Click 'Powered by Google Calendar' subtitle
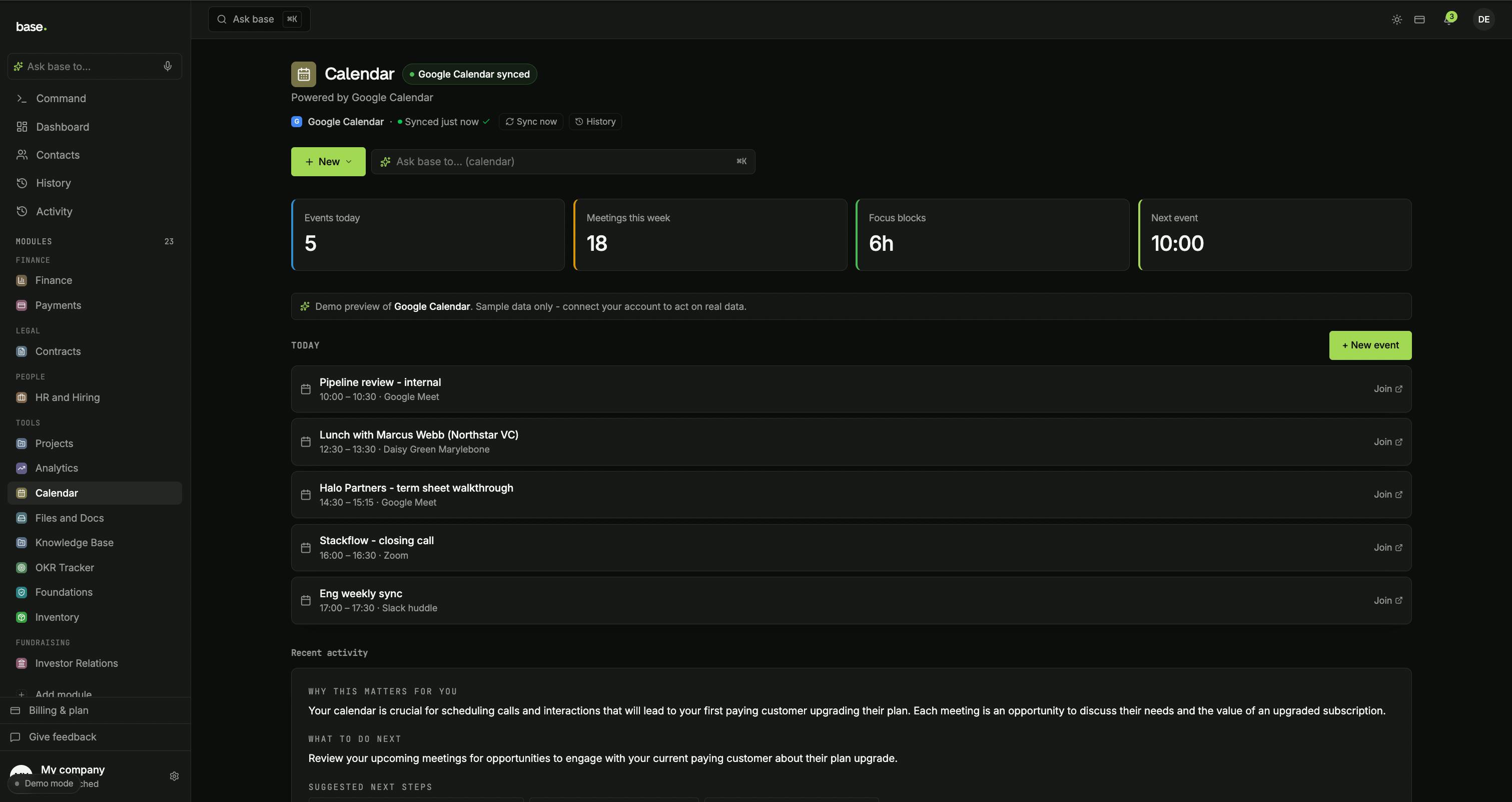 pyautogui.click(x=362, y=98)
